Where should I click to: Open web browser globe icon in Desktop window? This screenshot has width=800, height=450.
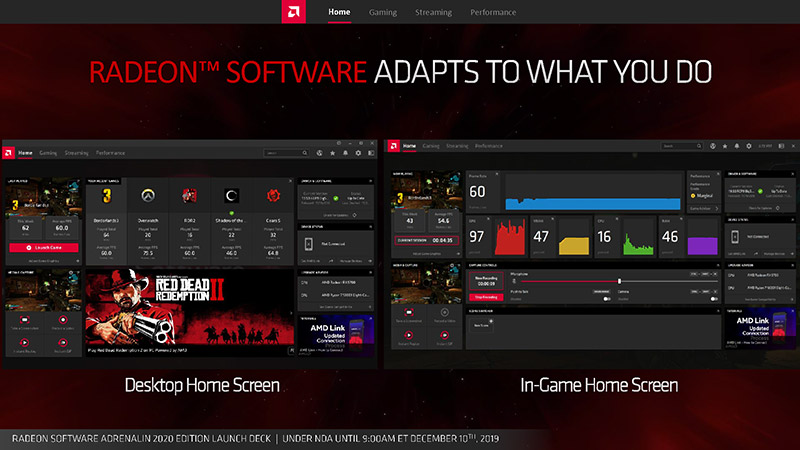pyautogui.click(x=319, y=153)
